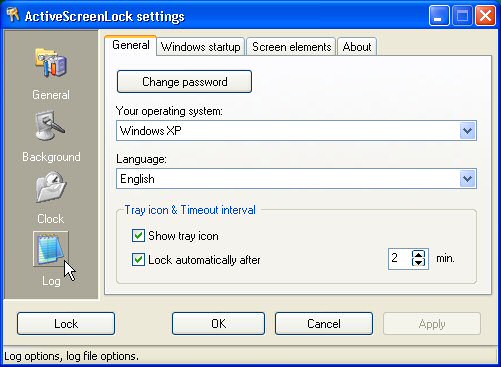
Task: Click the "min." unit label
Action: point(446,258)
